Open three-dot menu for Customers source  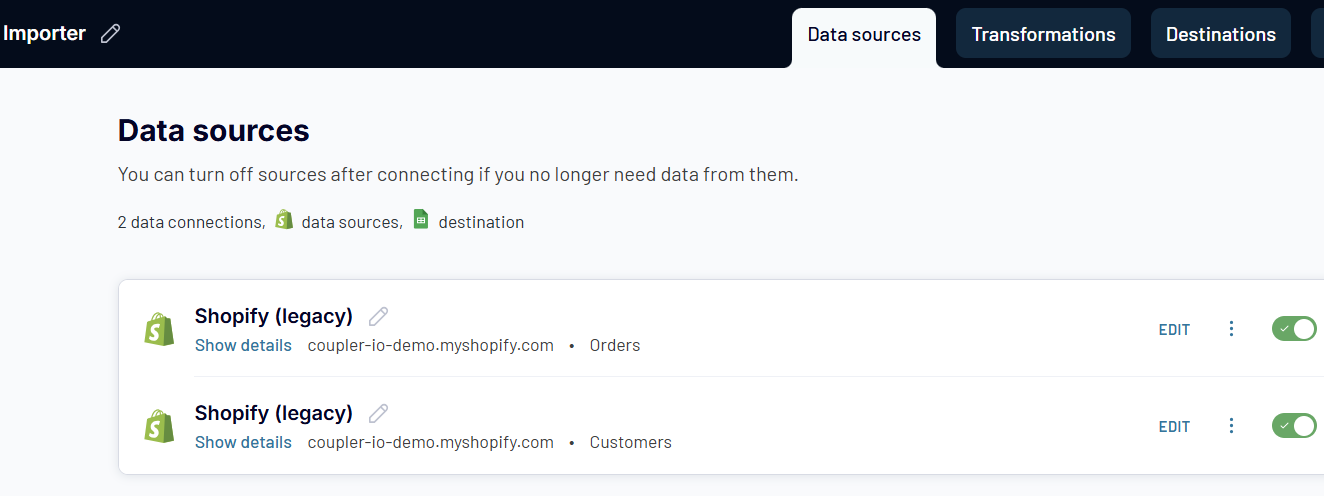click(1231, 426)
